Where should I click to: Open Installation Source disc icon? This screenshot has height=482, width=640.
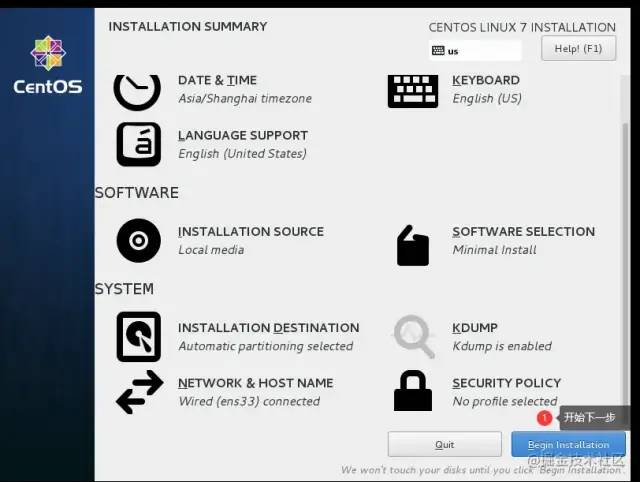coord(138,240)
